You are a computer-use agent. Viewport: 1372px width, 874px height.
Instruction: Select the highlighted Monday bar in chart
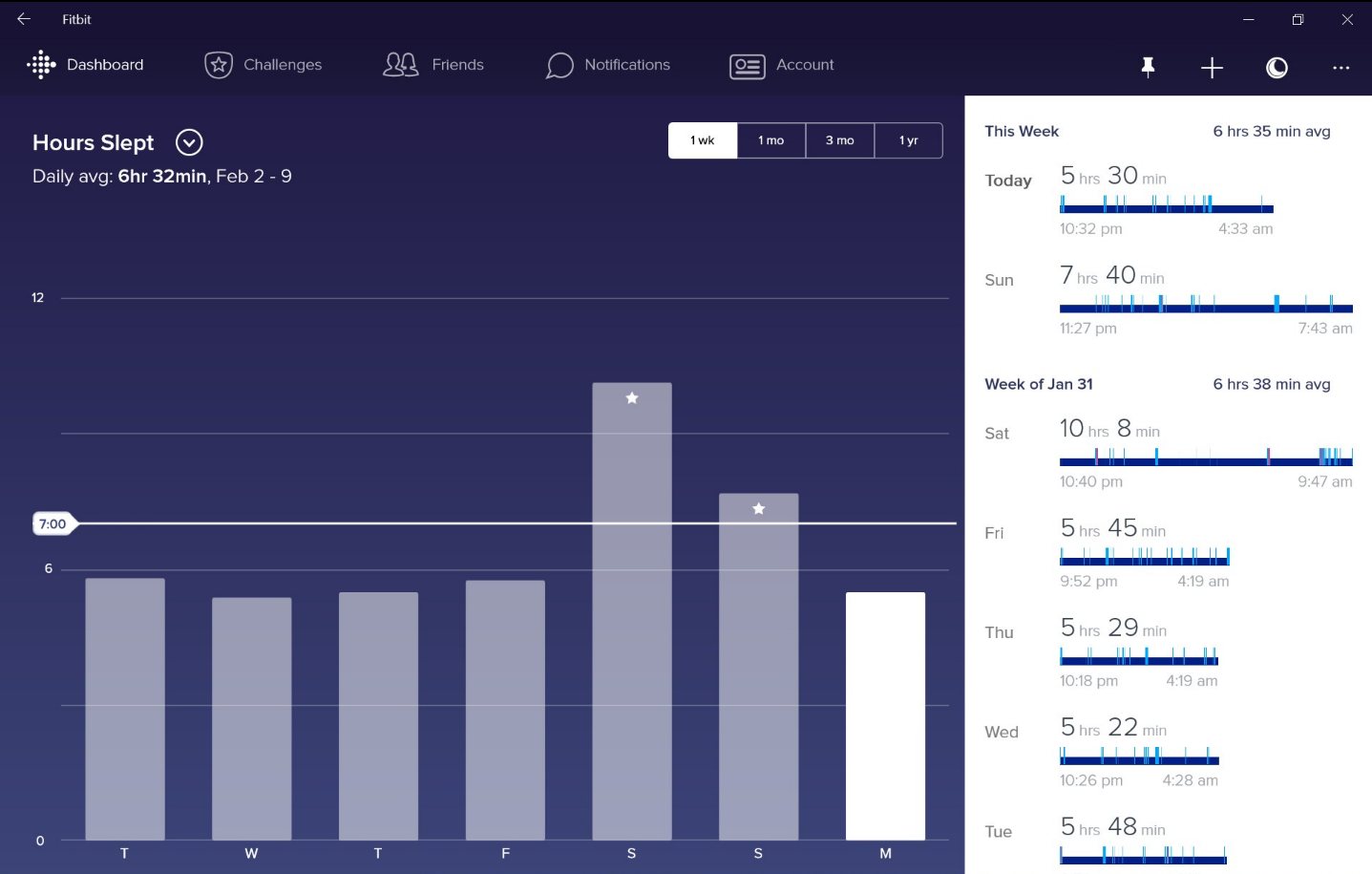coord(885,716)
